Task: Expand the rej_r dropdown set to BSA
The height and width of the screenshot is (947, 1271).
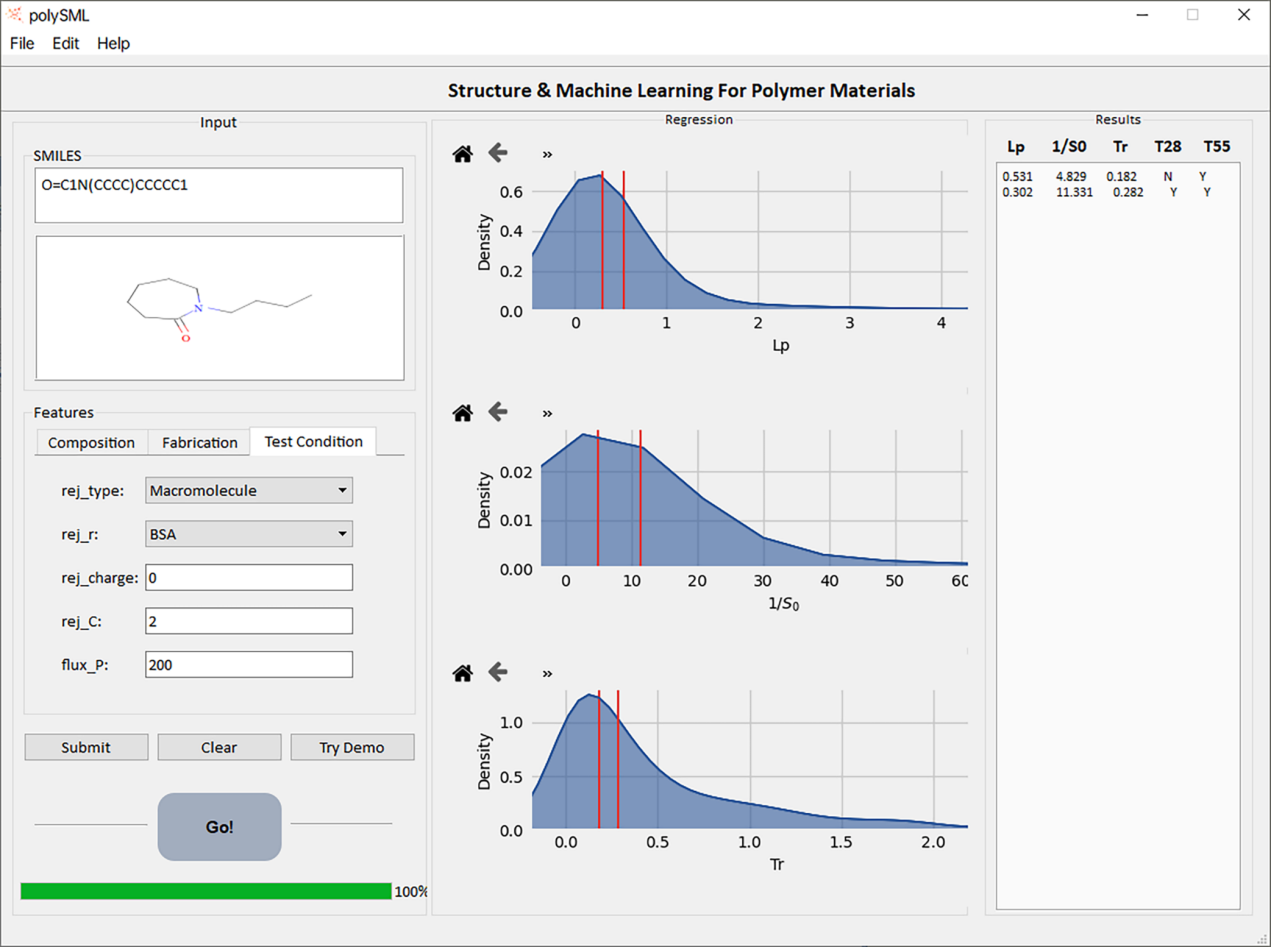Action: (249, 534)
